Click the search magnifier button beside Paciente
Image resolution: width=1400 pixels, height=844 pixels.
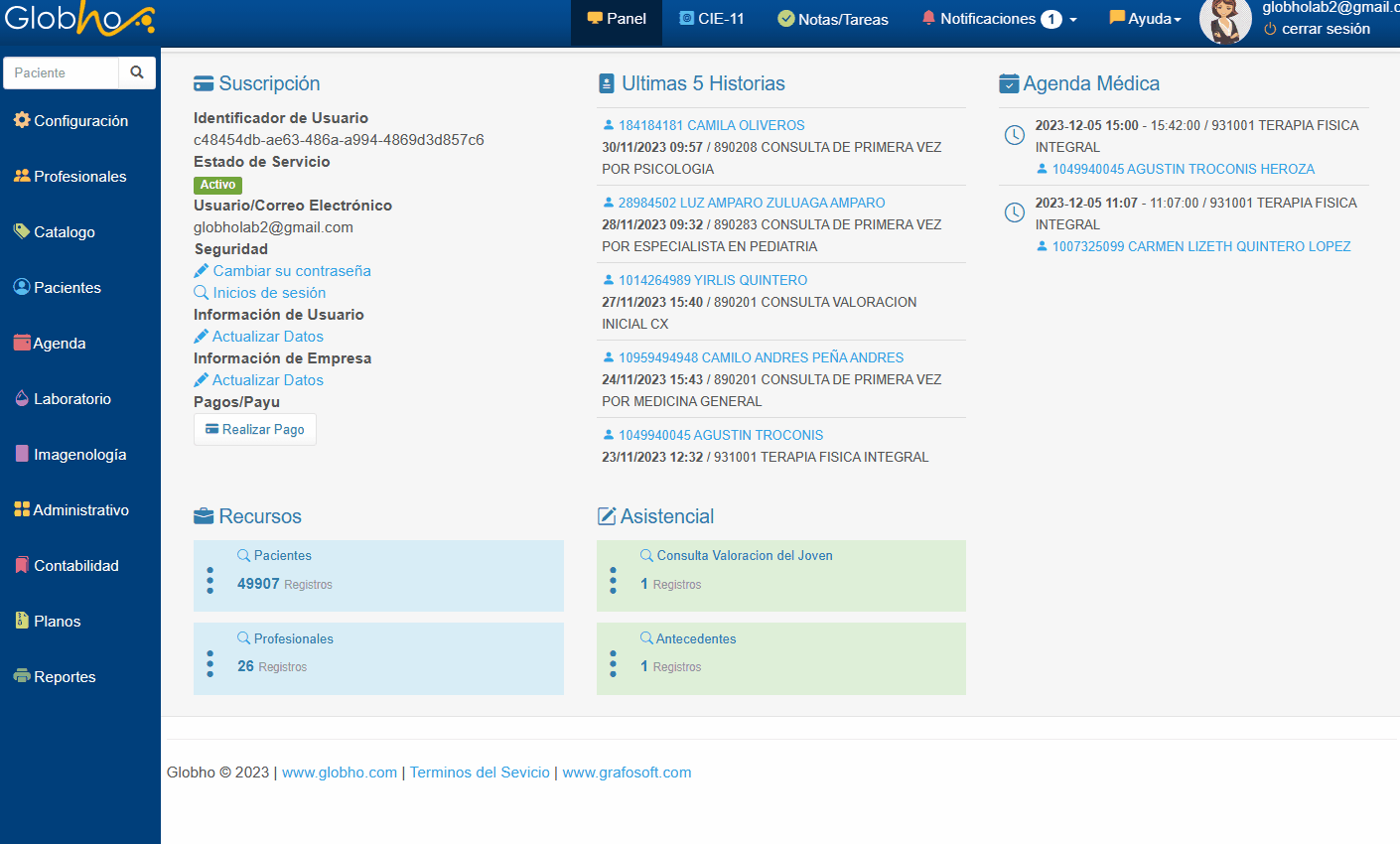pos(137,72)
